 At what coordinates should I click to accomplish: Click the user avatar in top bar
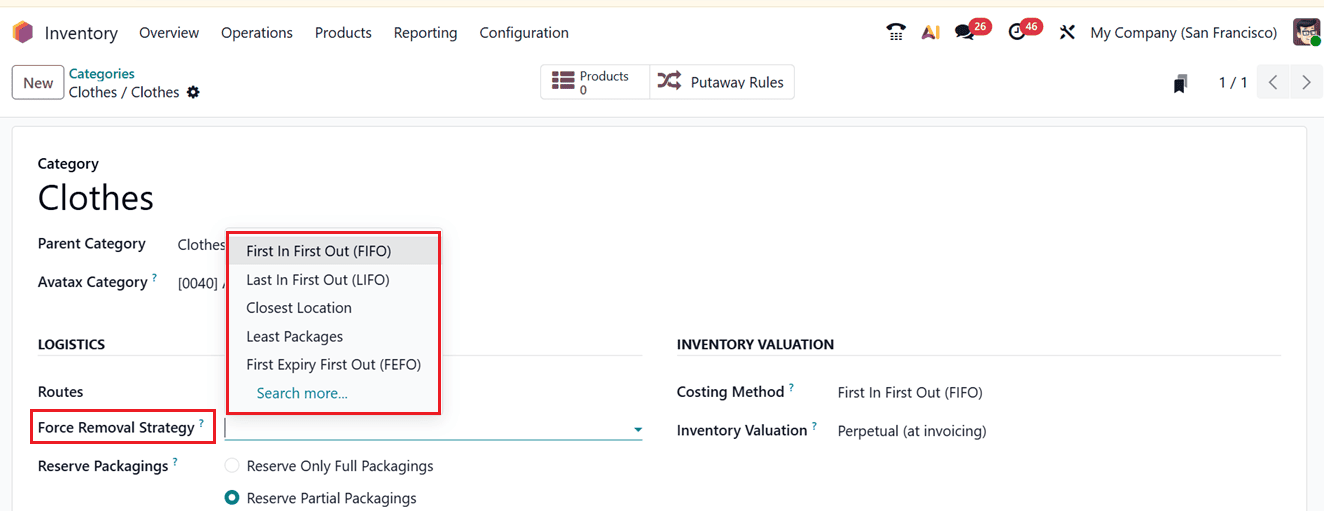pyautogui.click(x=1306, y=32)
